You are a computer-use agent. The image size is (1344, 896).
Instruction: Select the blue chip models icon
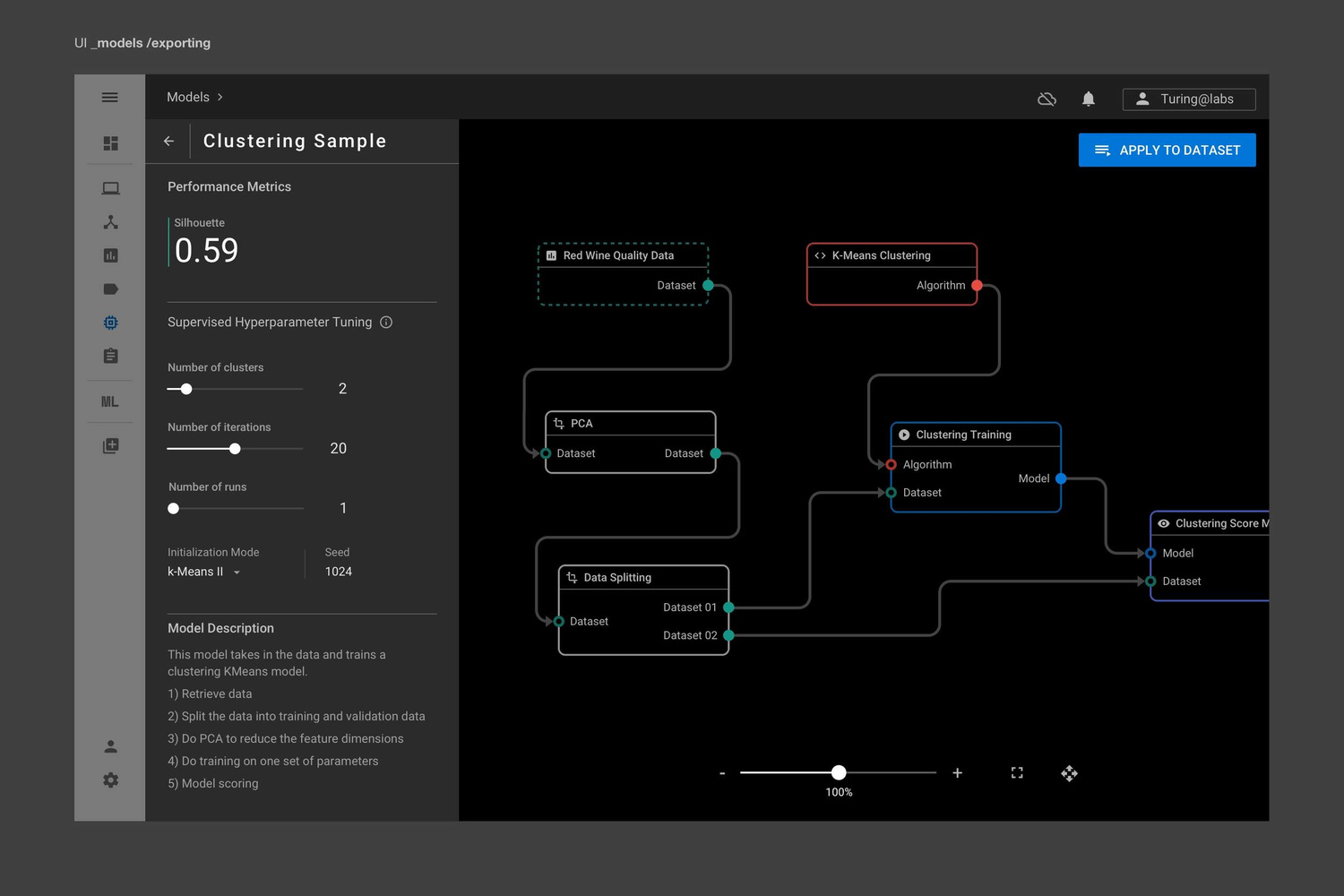[x=110, y=323]
